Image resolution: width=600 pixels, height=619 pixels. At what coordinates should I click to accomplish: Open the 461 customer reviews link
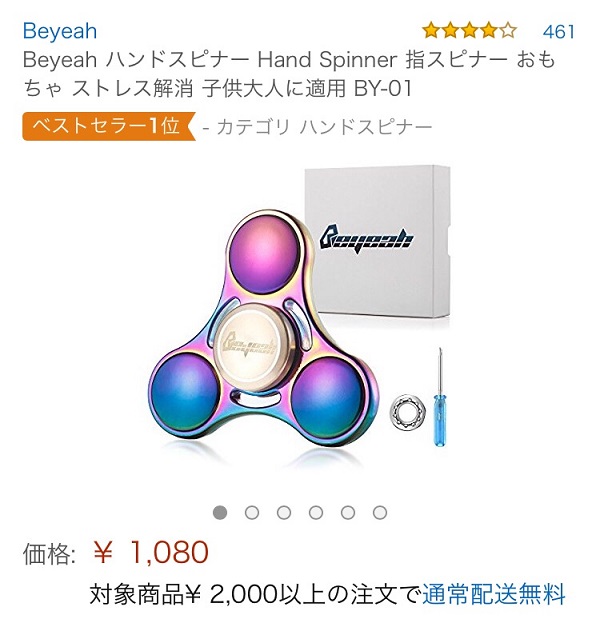coord(559,32)
